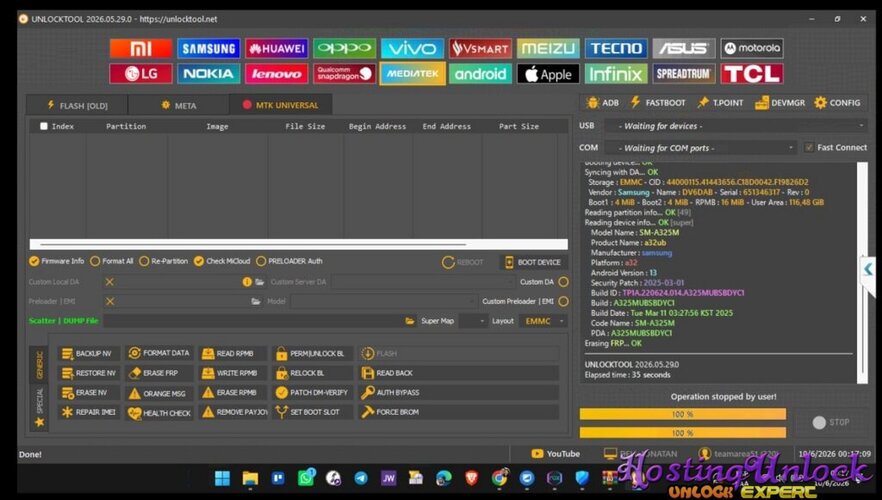Click the AUTH BYPASS button
The image size is (882, 500).
point(459,393)
